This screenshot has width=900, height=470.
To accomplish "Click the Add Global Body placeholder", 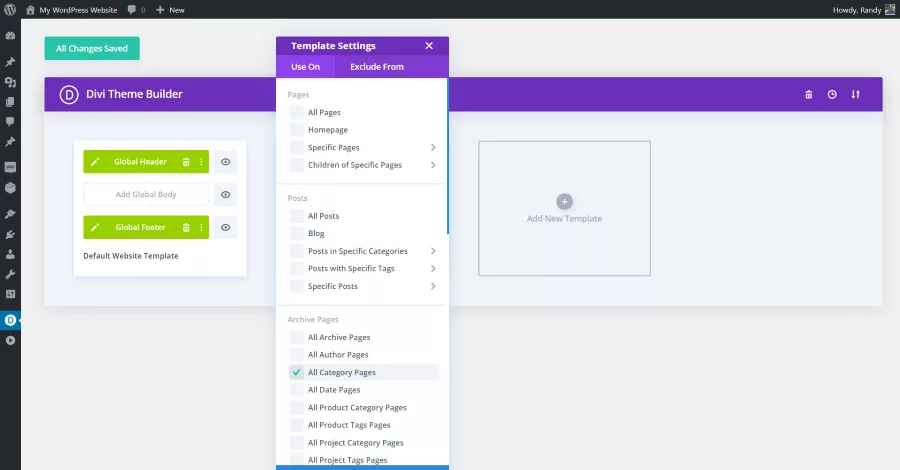I will [x=146, y=195].
